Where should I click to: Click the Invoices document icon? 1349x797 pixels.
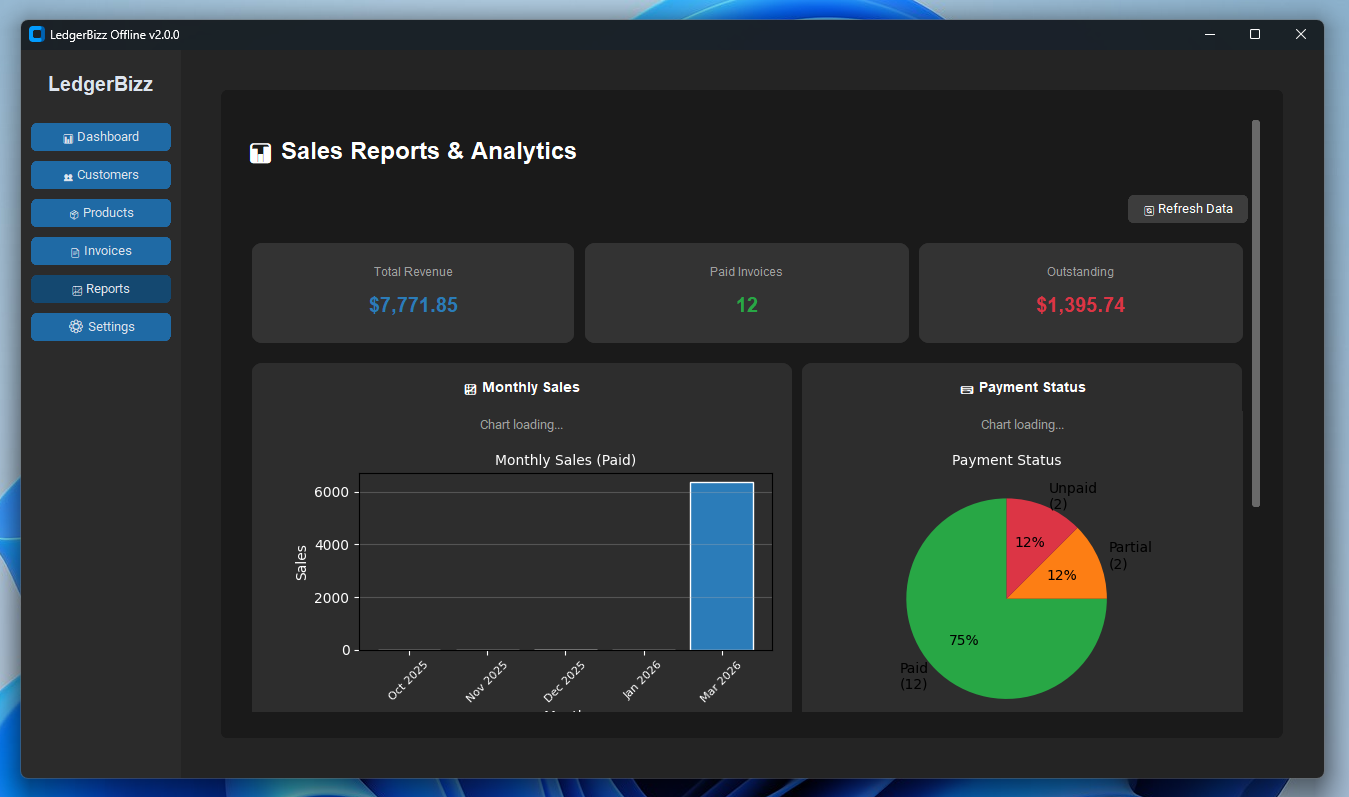tap(75, 251)
